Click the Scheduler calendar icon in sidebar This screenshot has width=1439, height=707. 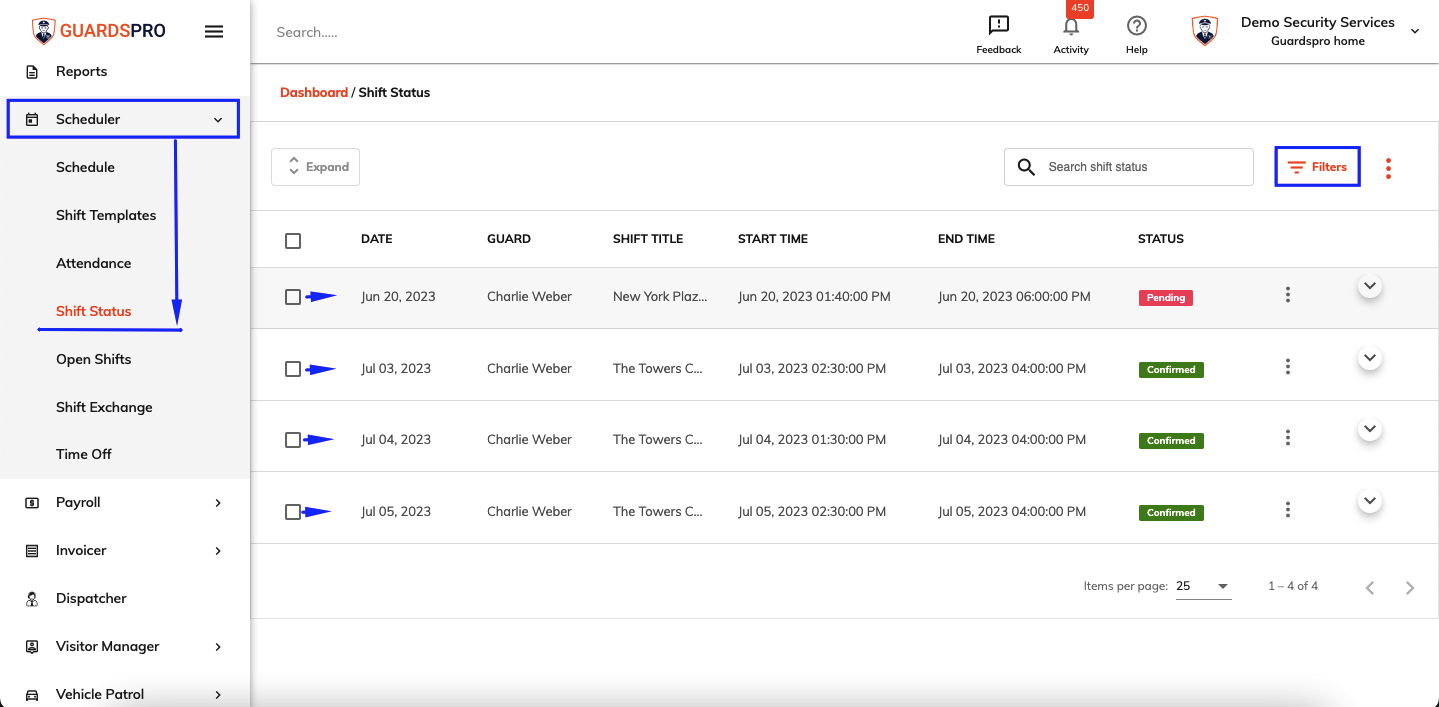[x=32, y=120]
